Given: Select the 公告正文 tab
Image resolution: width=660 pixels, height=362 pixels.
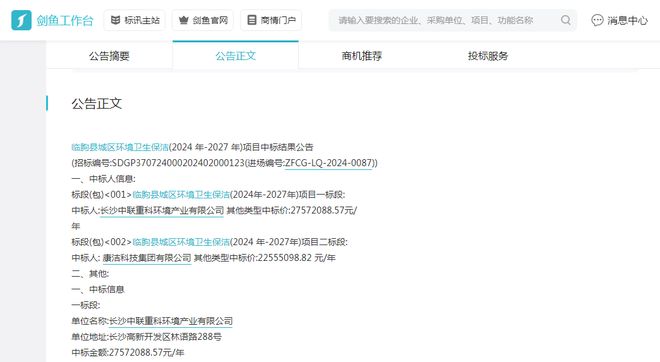Looking at the screenshot, I should (236, 56).
